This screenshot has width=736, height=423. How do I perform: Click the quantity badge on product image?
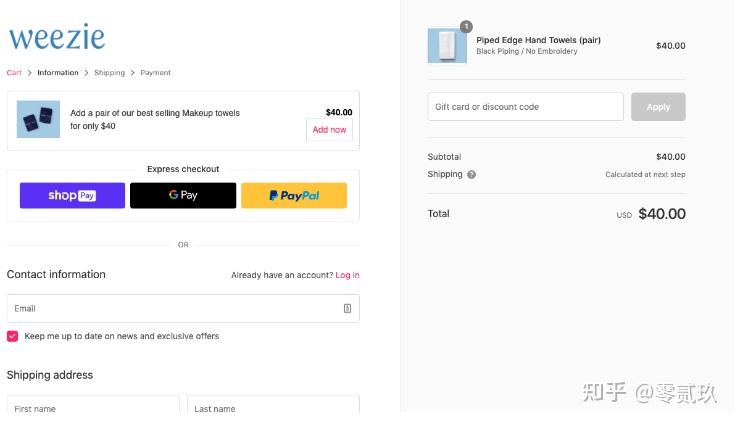click(466, 27)
